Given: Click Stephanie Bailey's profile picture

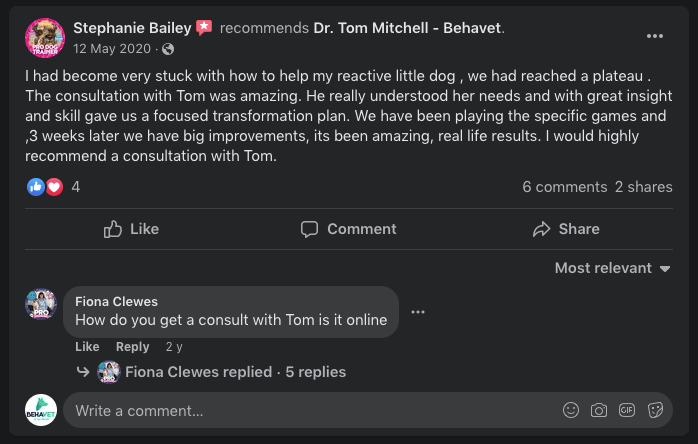Looking at the screenshot, I should click(x=45, y=37).
